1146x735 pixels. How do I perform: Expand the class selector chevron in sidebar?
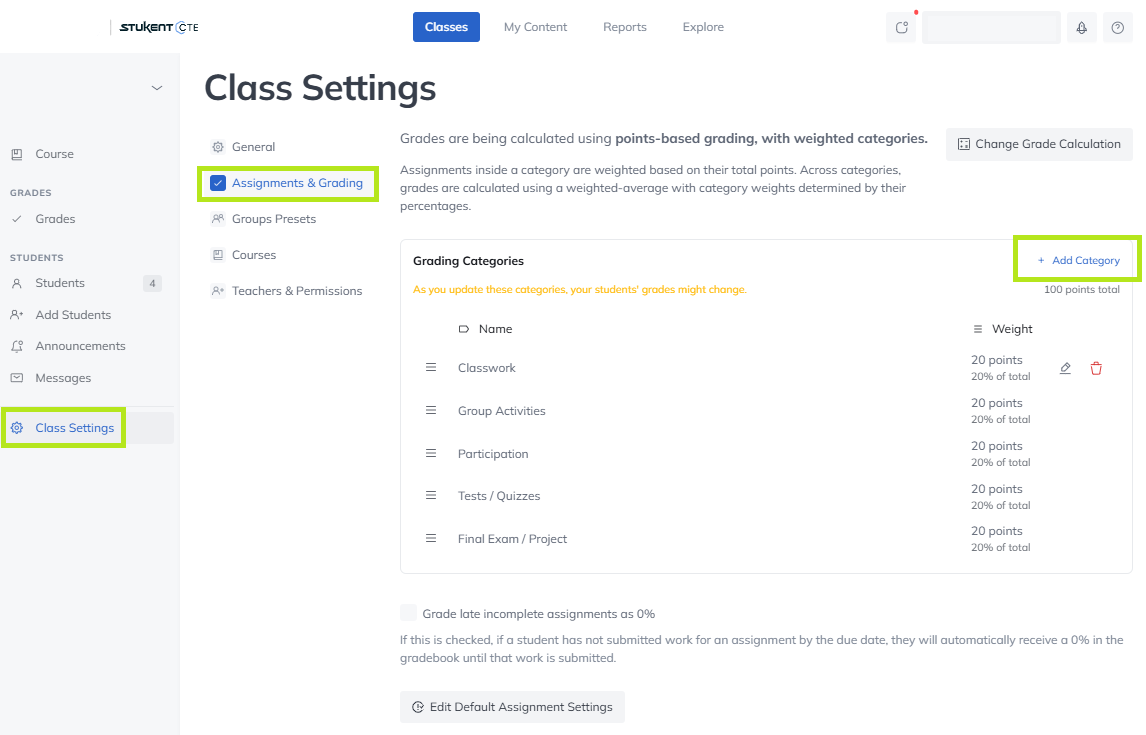coord(156,88)
